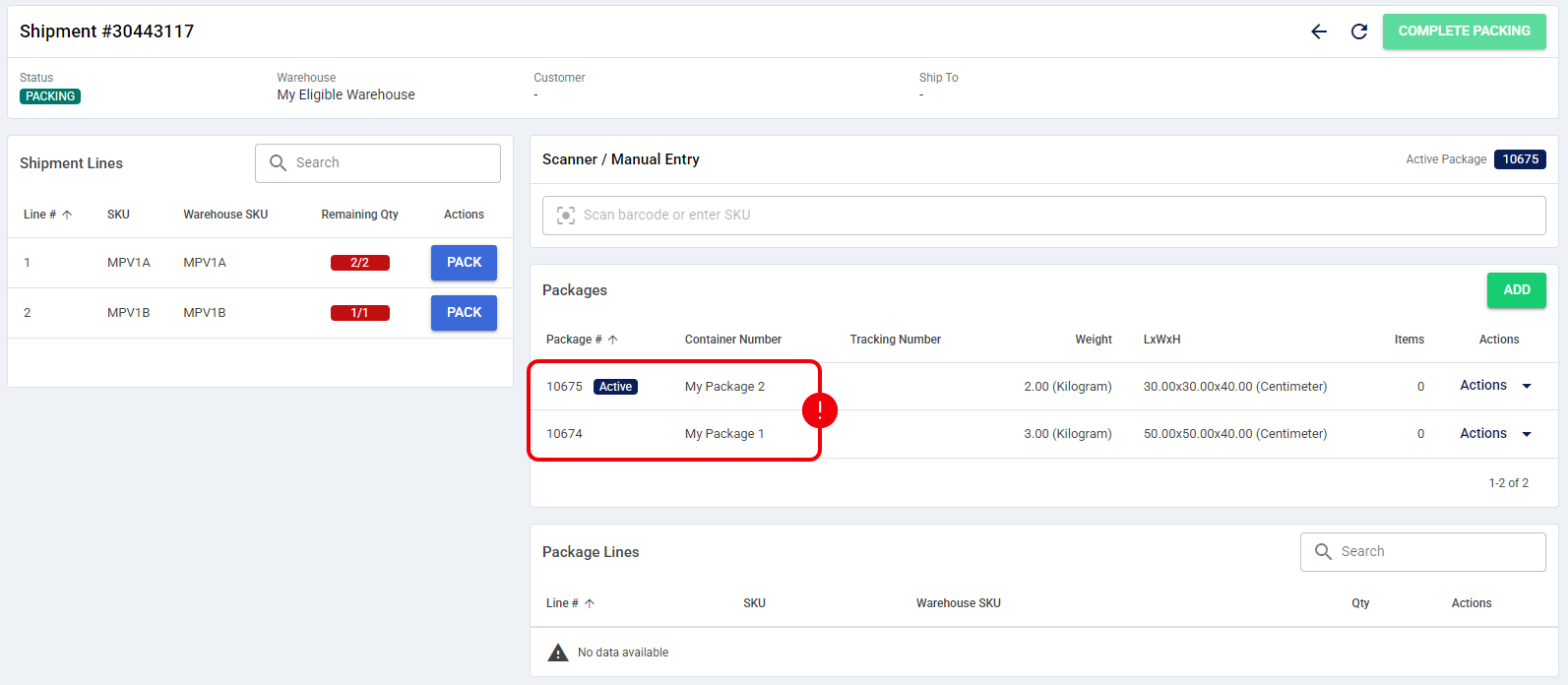Select package number 10675

[x=564, y=387]
